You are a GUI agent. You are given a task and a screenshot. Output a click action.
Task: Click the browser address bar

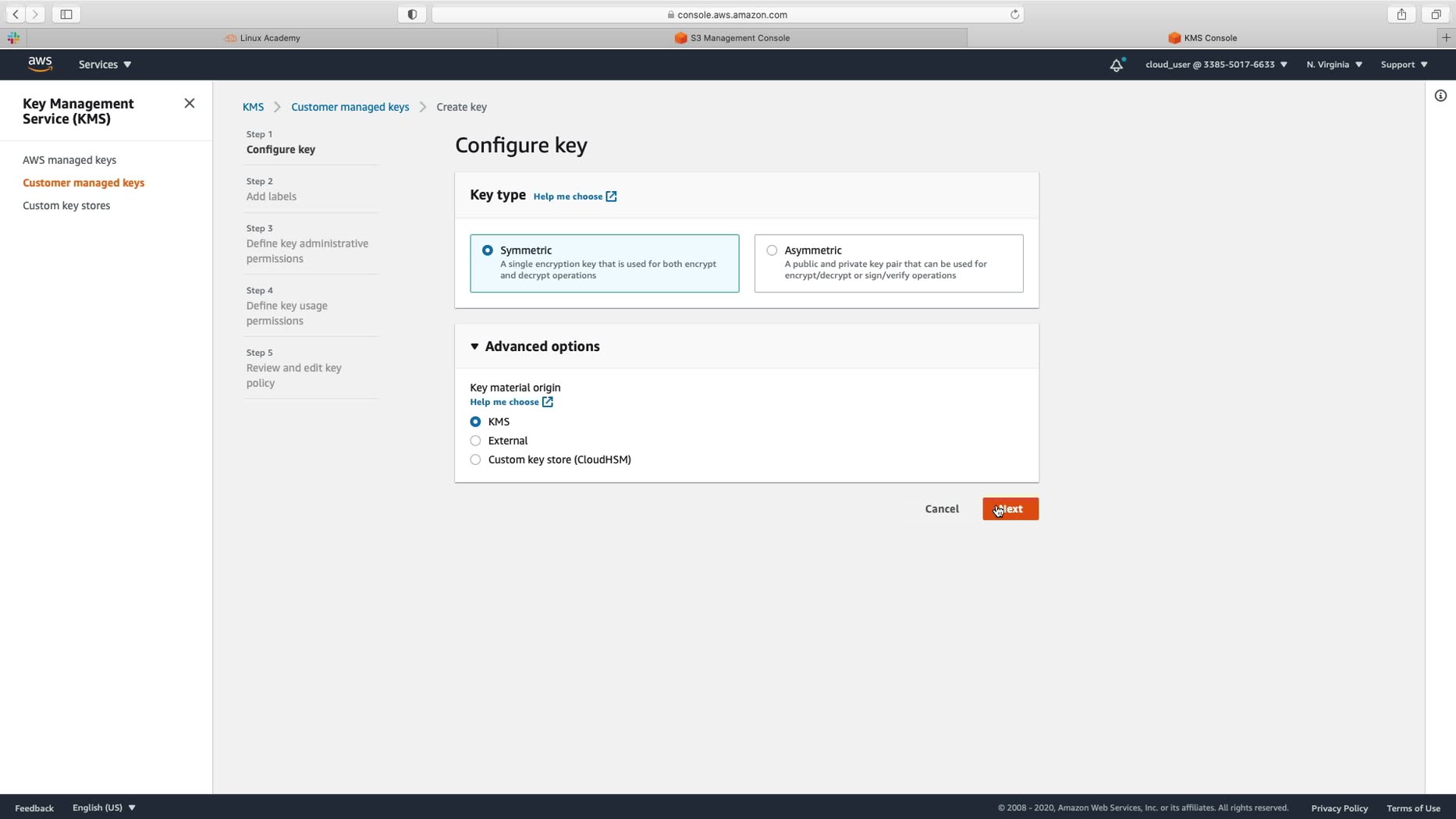[727, 14]
